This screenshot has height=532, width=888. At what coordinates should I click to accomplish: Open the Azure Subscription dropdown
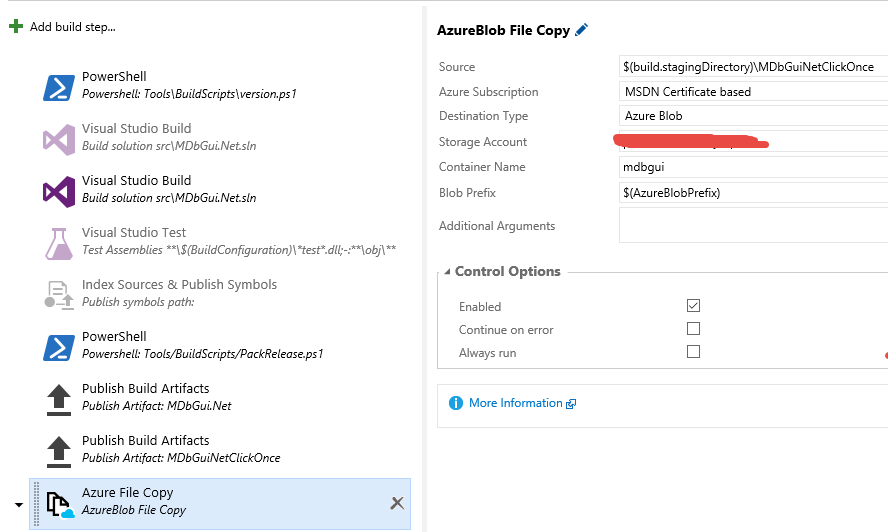753,91
